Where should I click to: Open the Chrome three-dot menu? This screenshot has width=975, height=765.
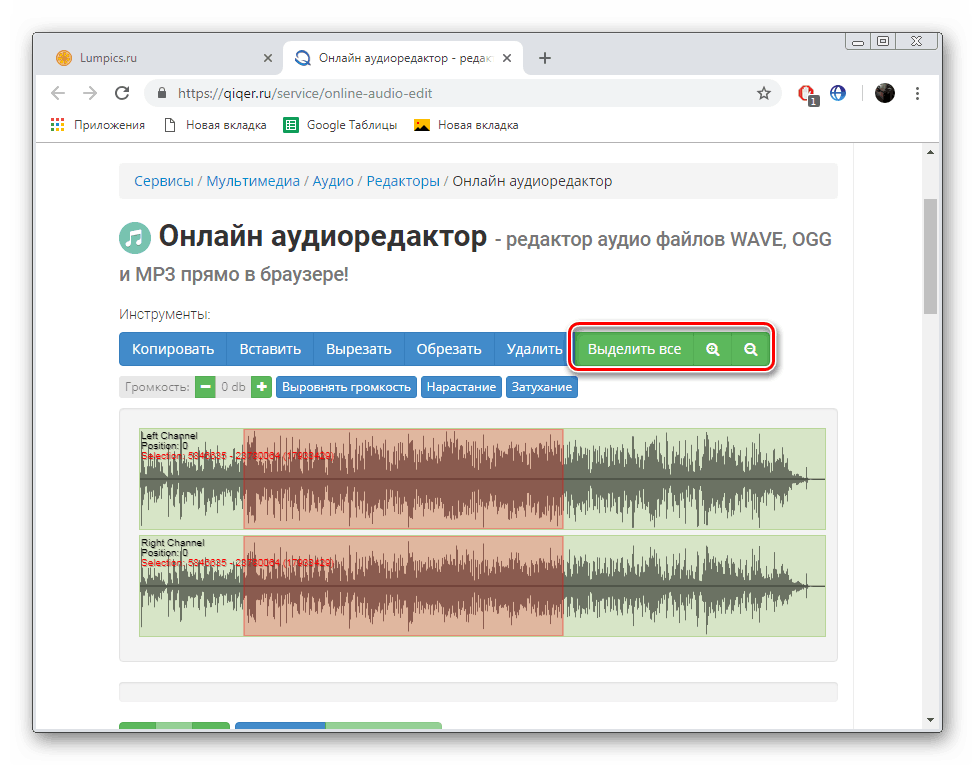pos(917,93)
